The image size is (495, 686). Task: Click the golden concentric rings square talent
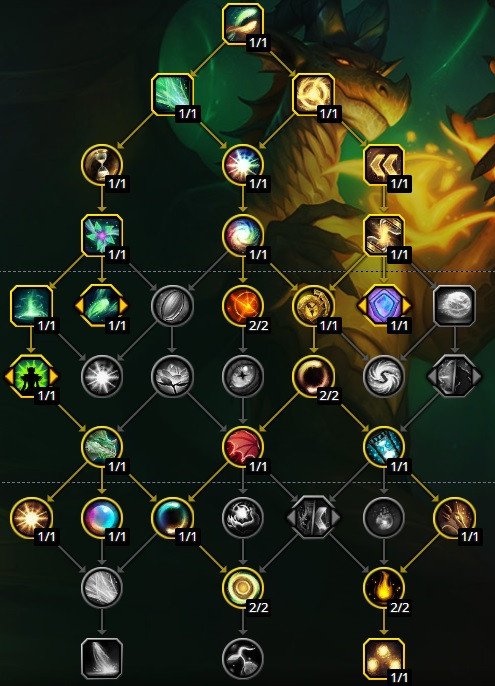point(313,94)
